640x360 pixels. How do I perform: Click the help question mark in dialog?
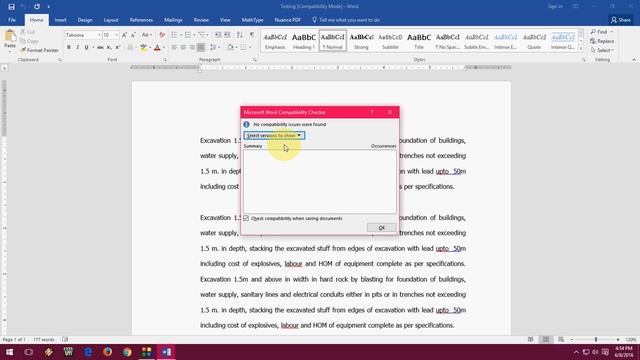[x=372, y=112]
